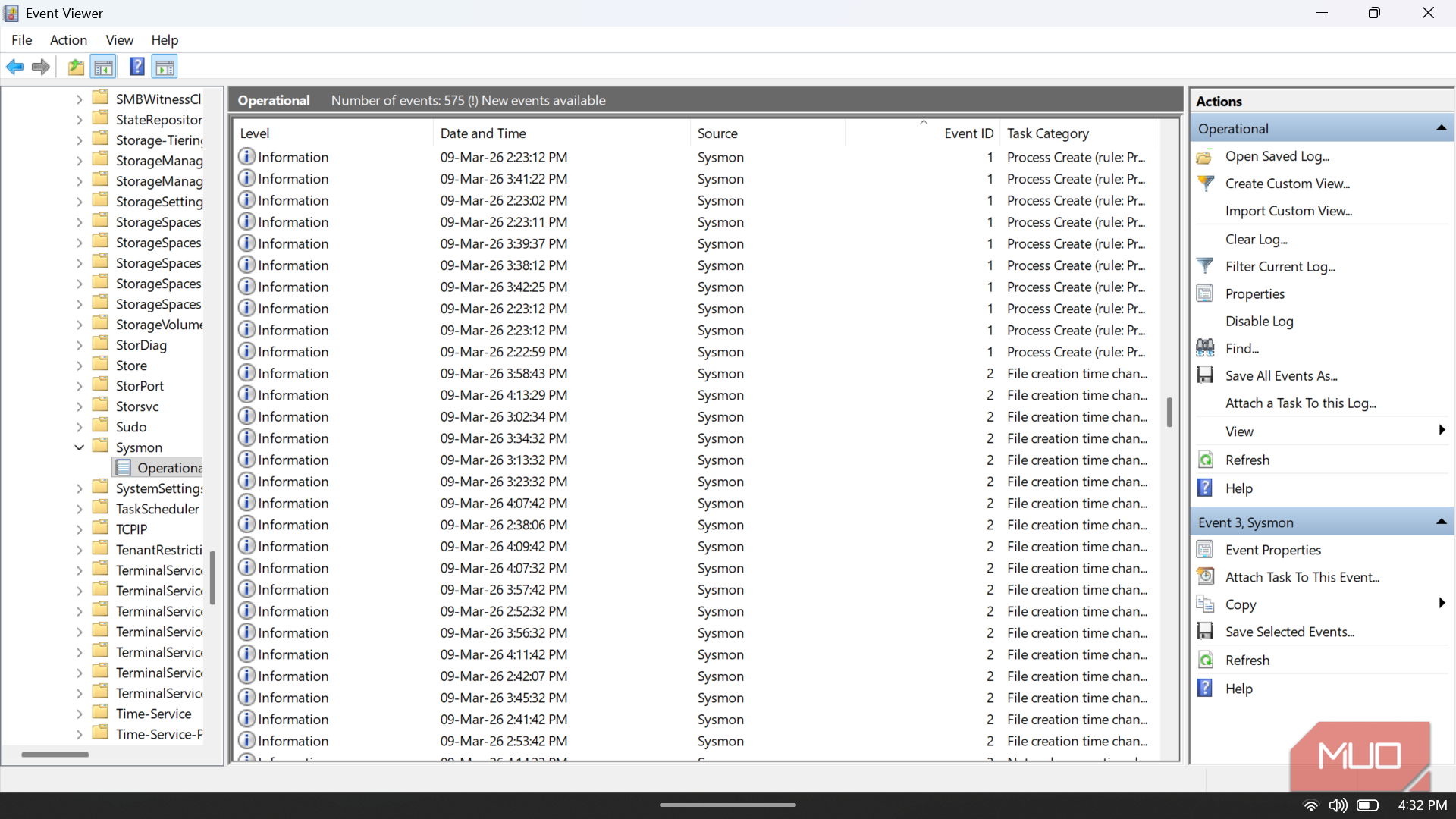Click the Filter Current Log funnel icon
Viewport: 1456px width, 819px height.
[x=1205, y=267]
